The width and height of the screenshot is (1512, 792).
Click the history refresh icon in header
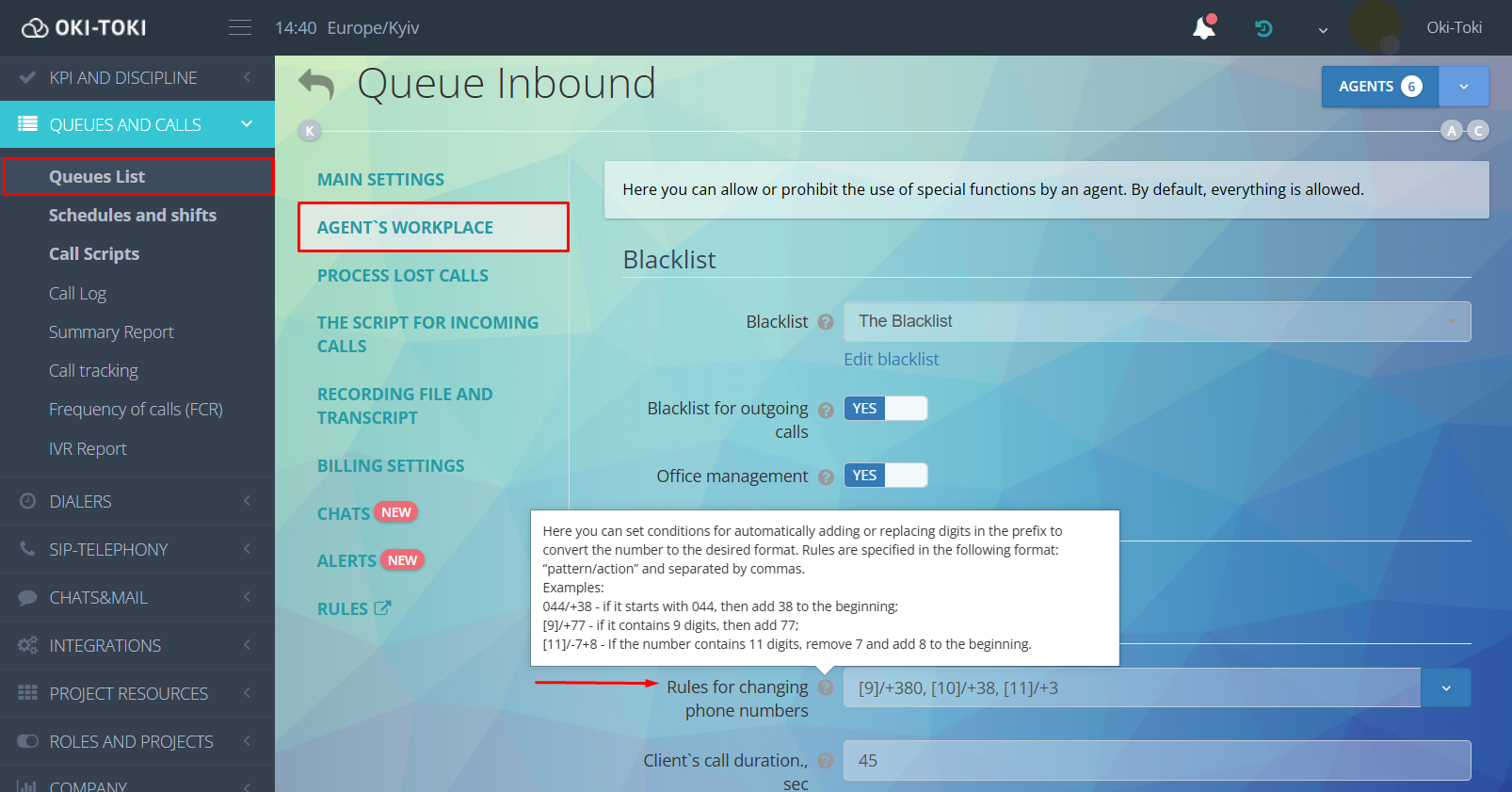coord(1263,28)
